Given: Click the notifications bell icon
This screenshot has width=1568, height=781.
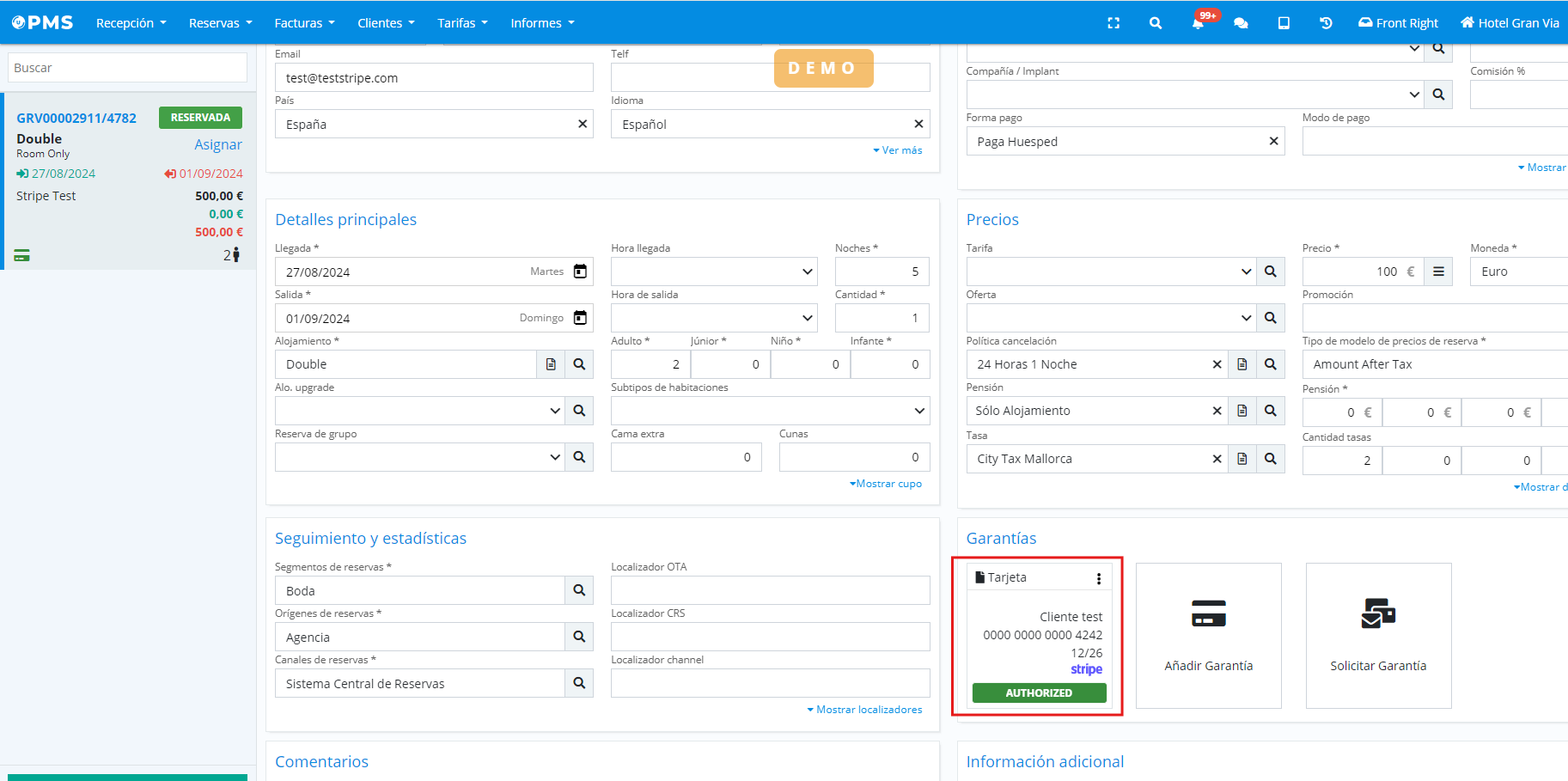Looking at the screenshot, I should pyautogui.click(x=1198, y=23).
